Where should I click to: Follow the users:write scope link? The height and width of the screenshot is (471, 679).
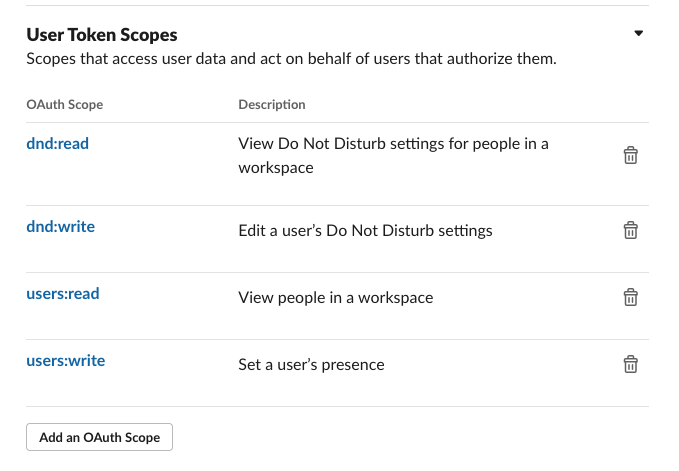(65, 360)
